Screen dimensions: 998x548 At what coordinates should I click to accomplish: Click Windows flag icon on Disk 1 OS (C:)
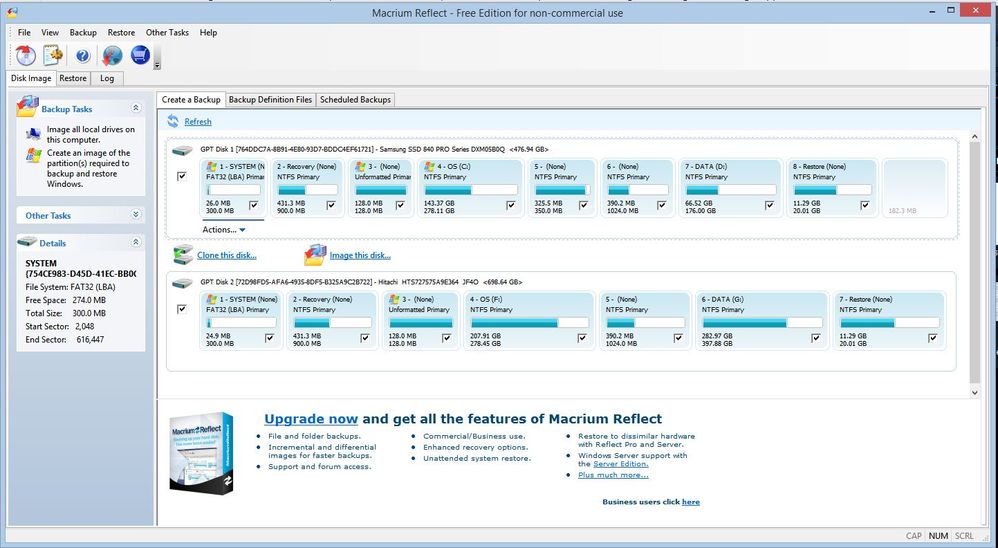(429, 166)
